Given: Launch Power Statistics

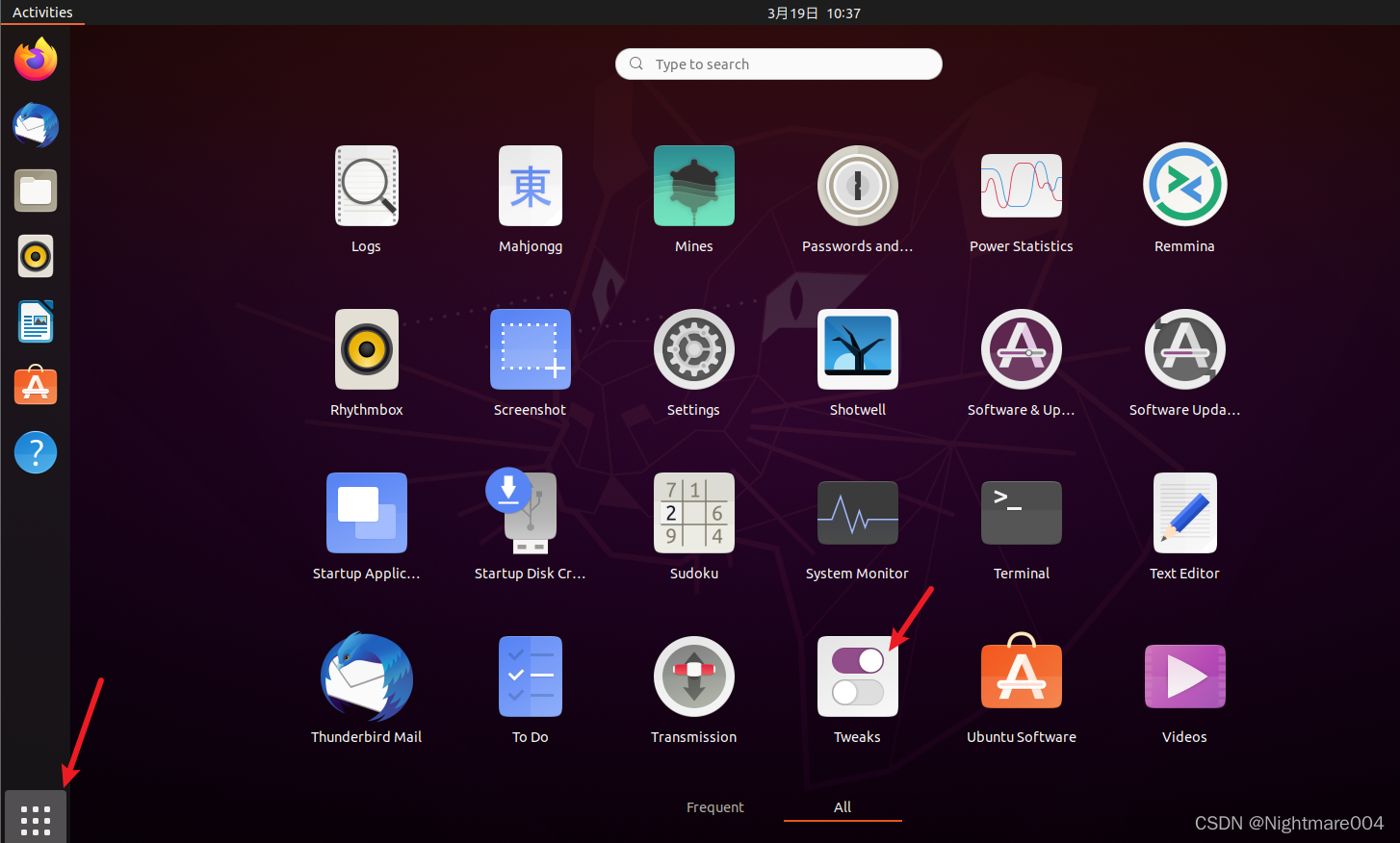Looking at the screenshot, I should pyautogui.click(x=1022, y=186).
